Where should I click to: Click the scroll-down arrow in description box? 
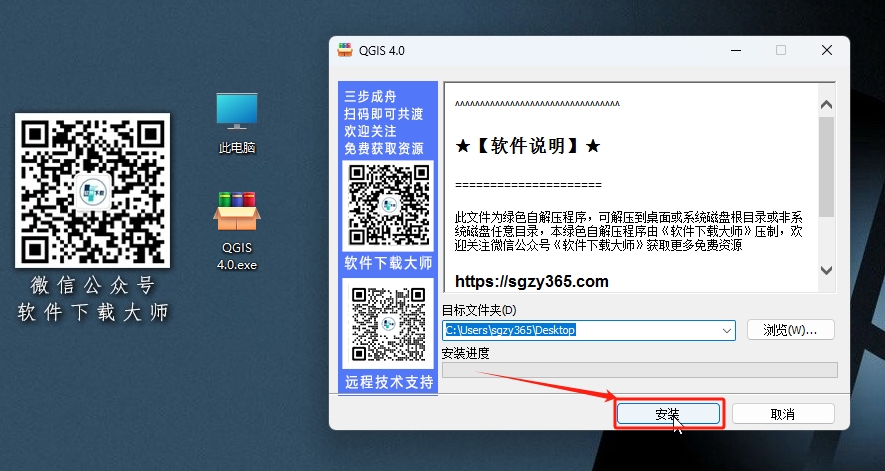pyautogui.click(x=826, y=270)
